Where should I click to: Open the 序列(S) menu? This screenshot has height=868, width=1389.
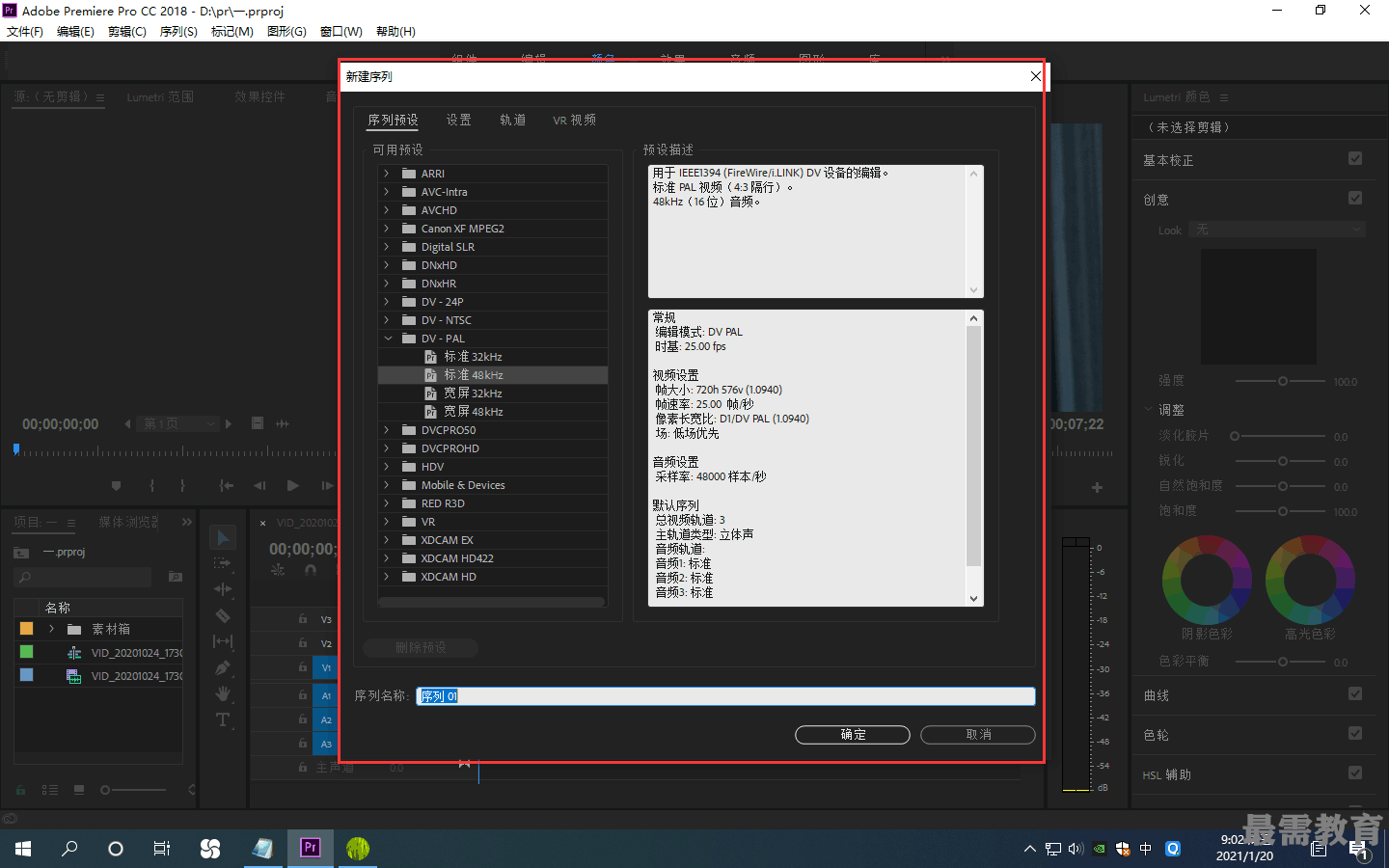click(178, 31)
